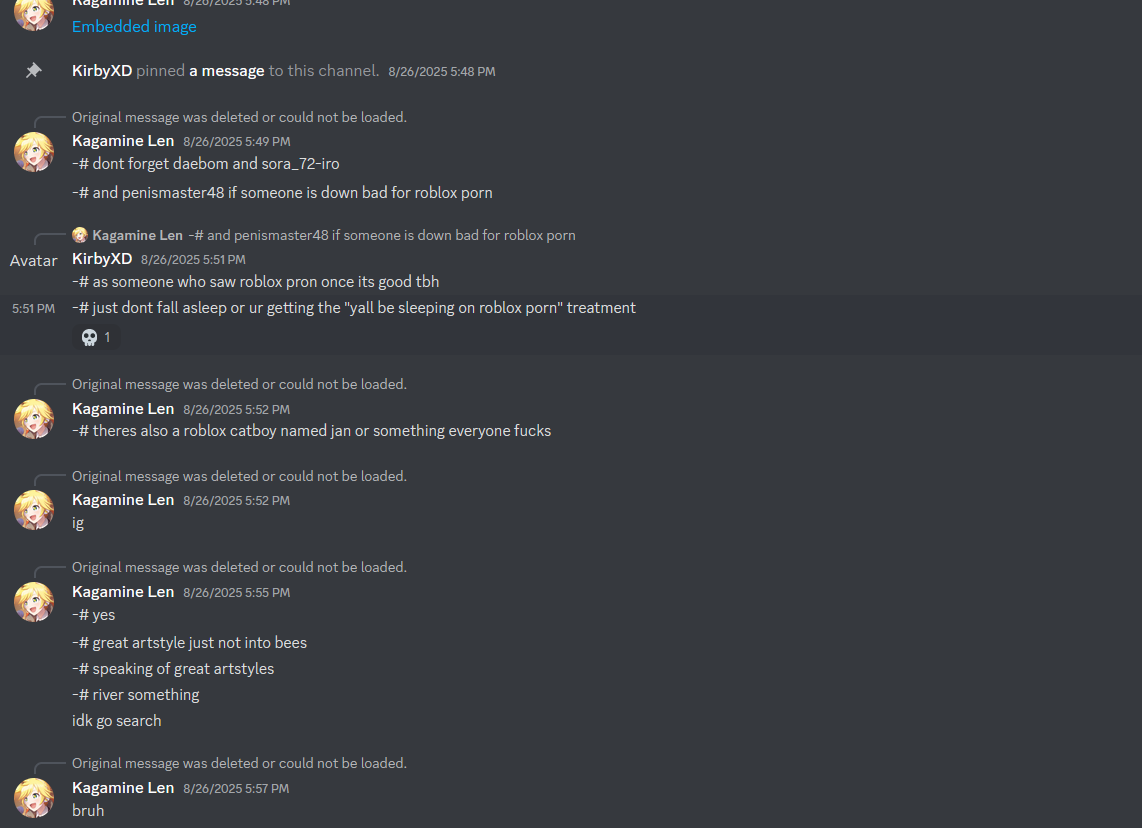Click the 8/26/2025 5:48 PM pin timestamp
This screenshot has width=1142, height=828.
point(441,71)
